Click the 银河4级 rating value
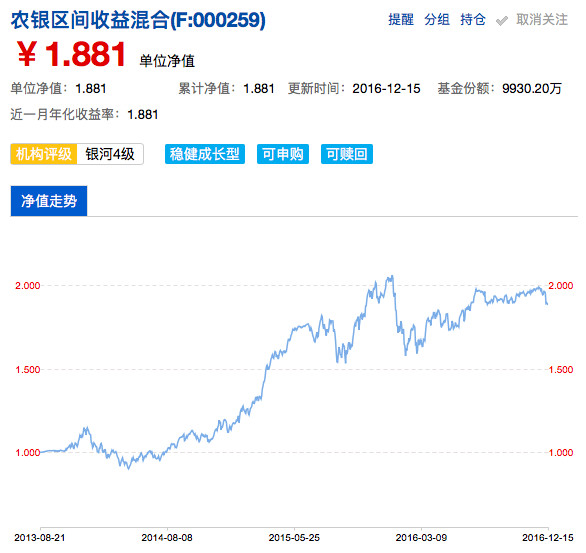Screen dimensions: 586x553 [110, 154]
